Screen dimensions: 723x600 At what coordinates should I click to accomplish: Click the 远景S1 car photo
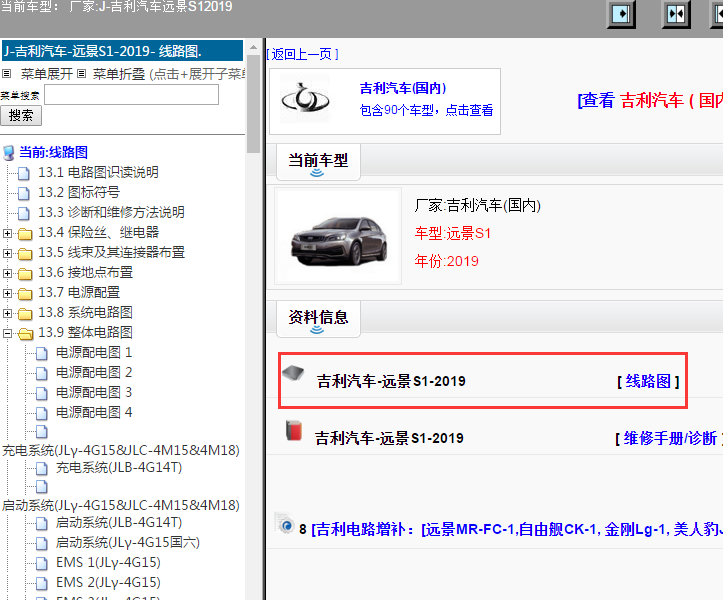pos(338,236)
